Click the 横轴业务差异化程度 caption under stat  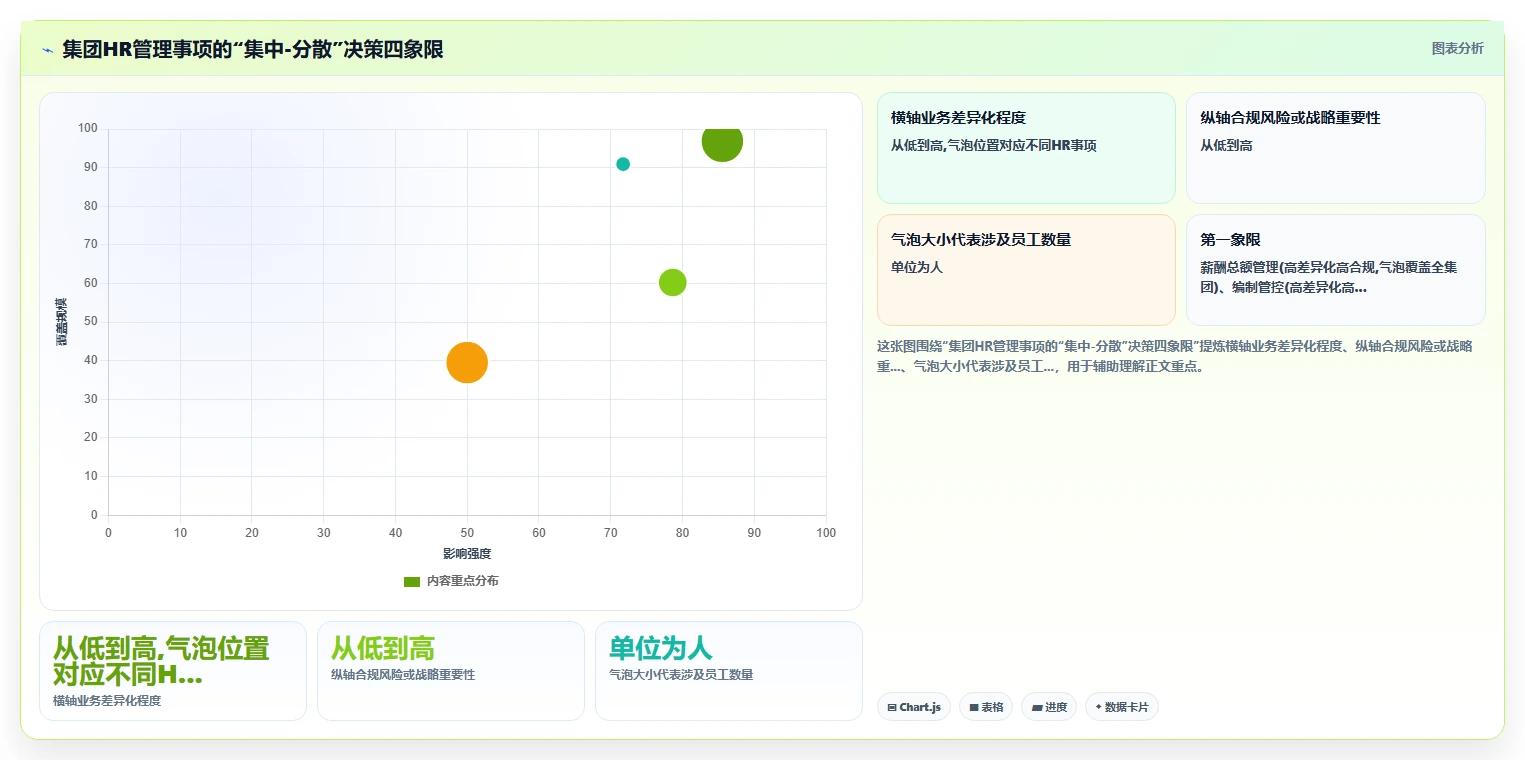click(x=107, y=701)
